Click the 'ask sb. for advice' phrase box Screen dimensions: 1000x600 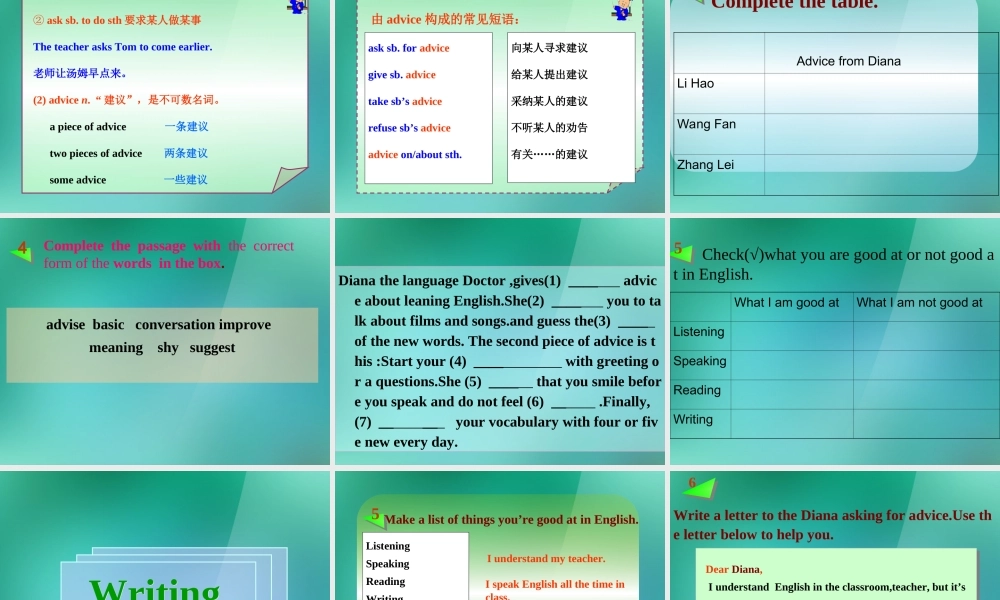coord(409,47)
